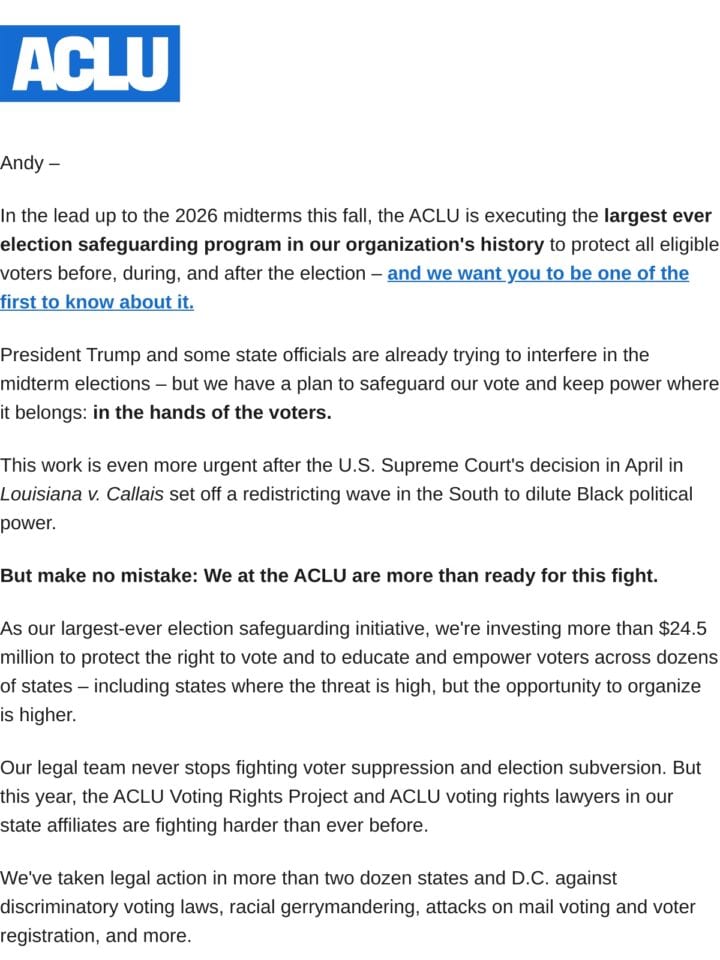Open the 'first to know about it' link
Screen dimensions: 720x960
click(97, 302)
